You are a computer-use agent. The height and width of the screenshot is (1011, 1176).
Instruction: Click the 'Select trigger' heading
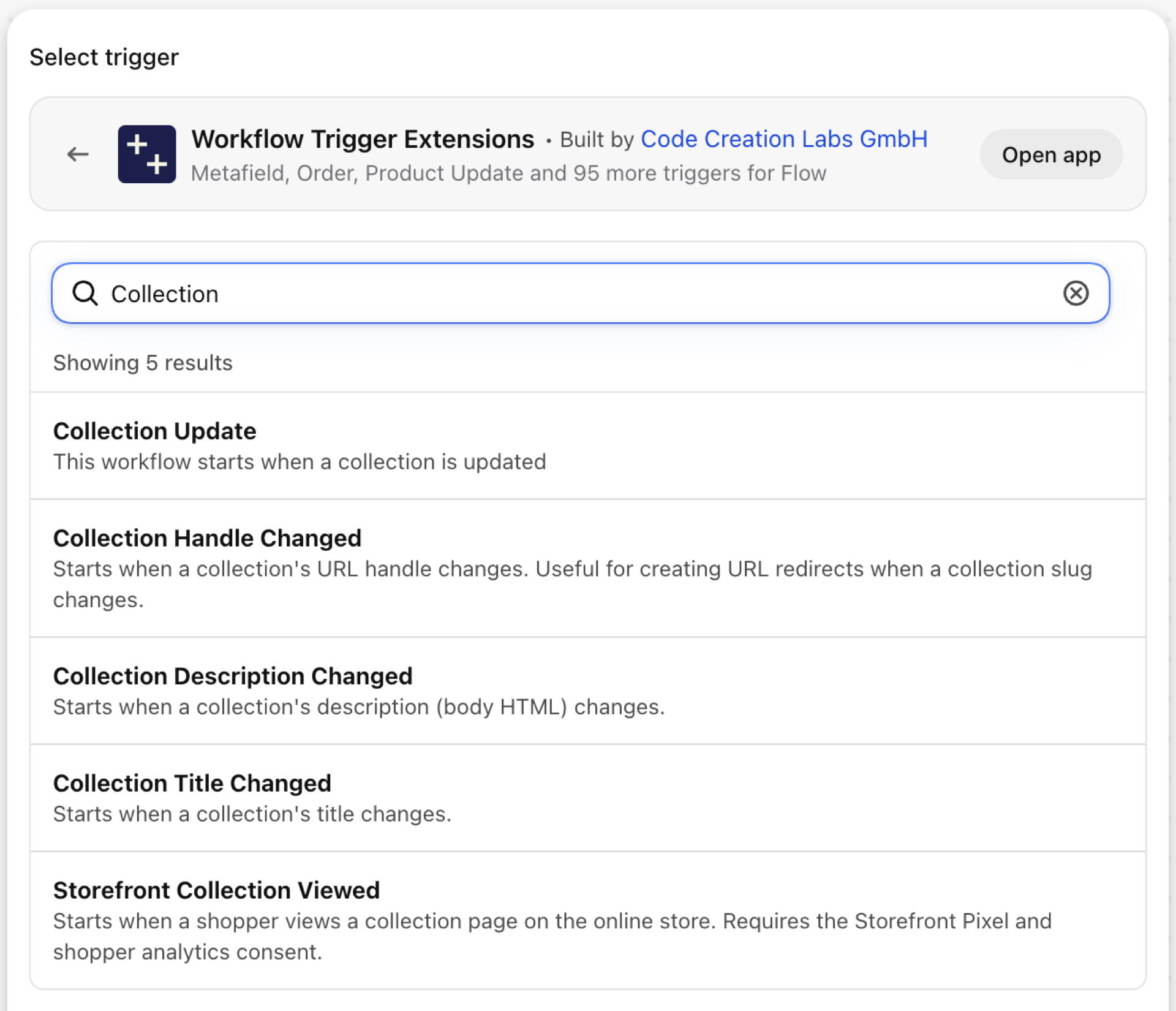click(x=104, y=57)
